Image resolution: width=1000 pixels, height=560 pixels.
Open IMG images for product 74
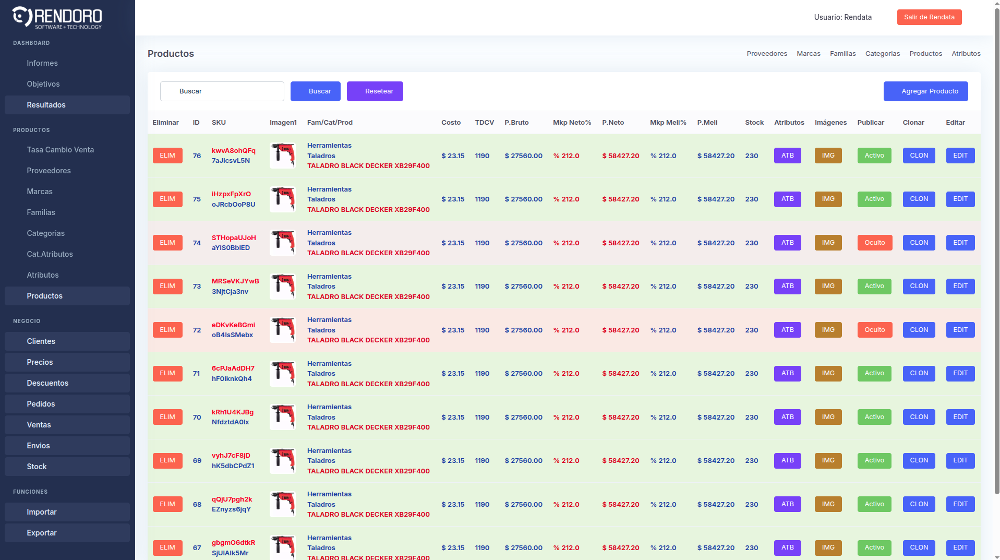coord(828,243)
